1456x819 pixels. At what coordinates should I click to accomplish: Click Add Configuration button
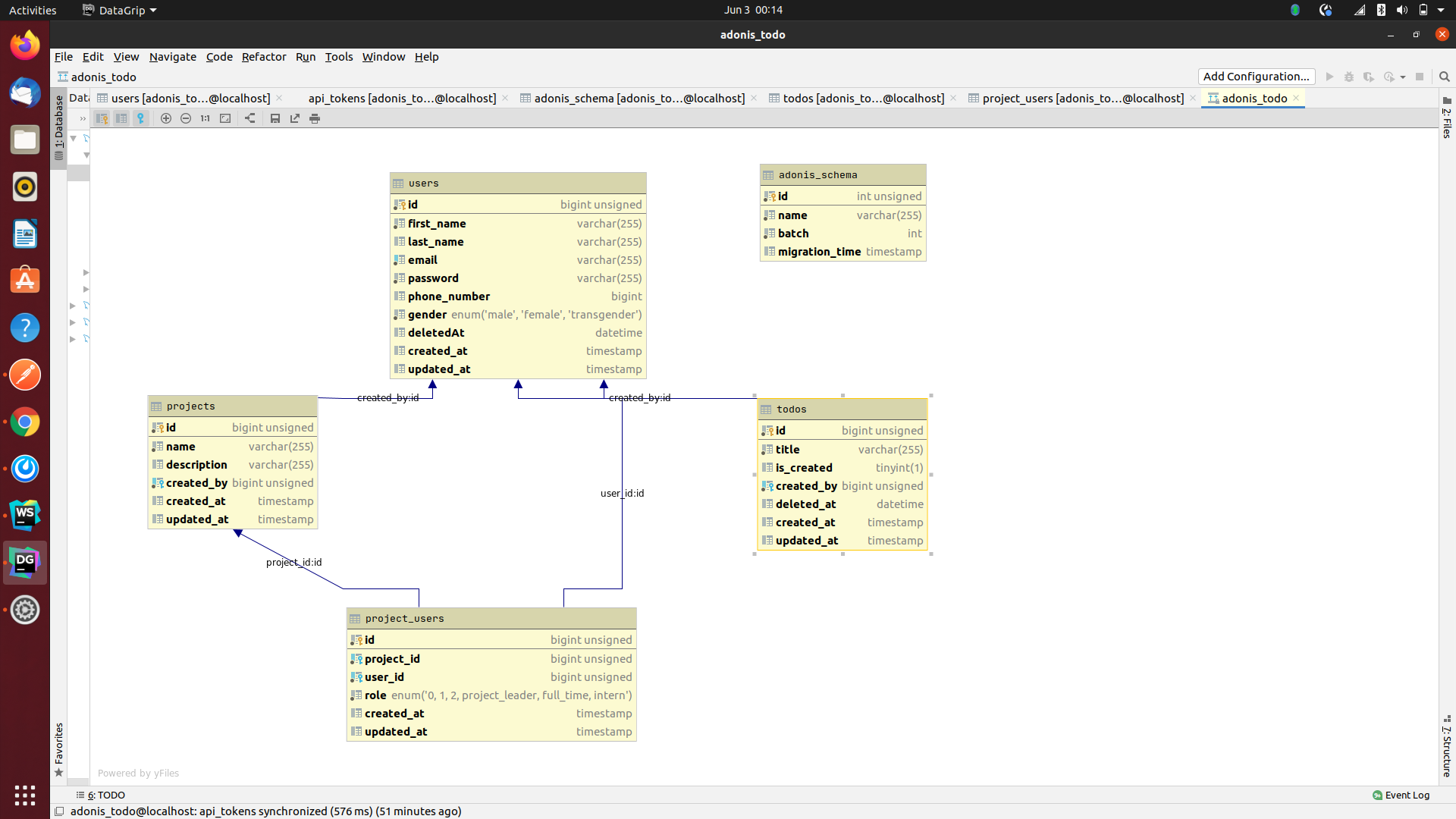click(x=1257, y=77)
